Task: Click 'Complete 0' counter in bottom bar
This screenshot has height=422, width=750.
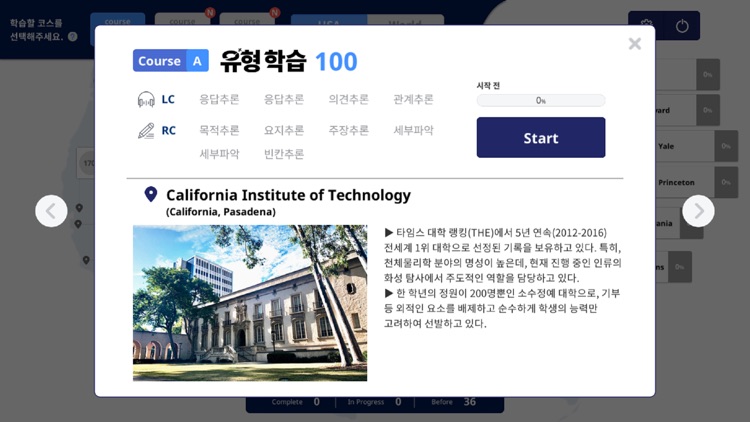Action: (296, 402)
